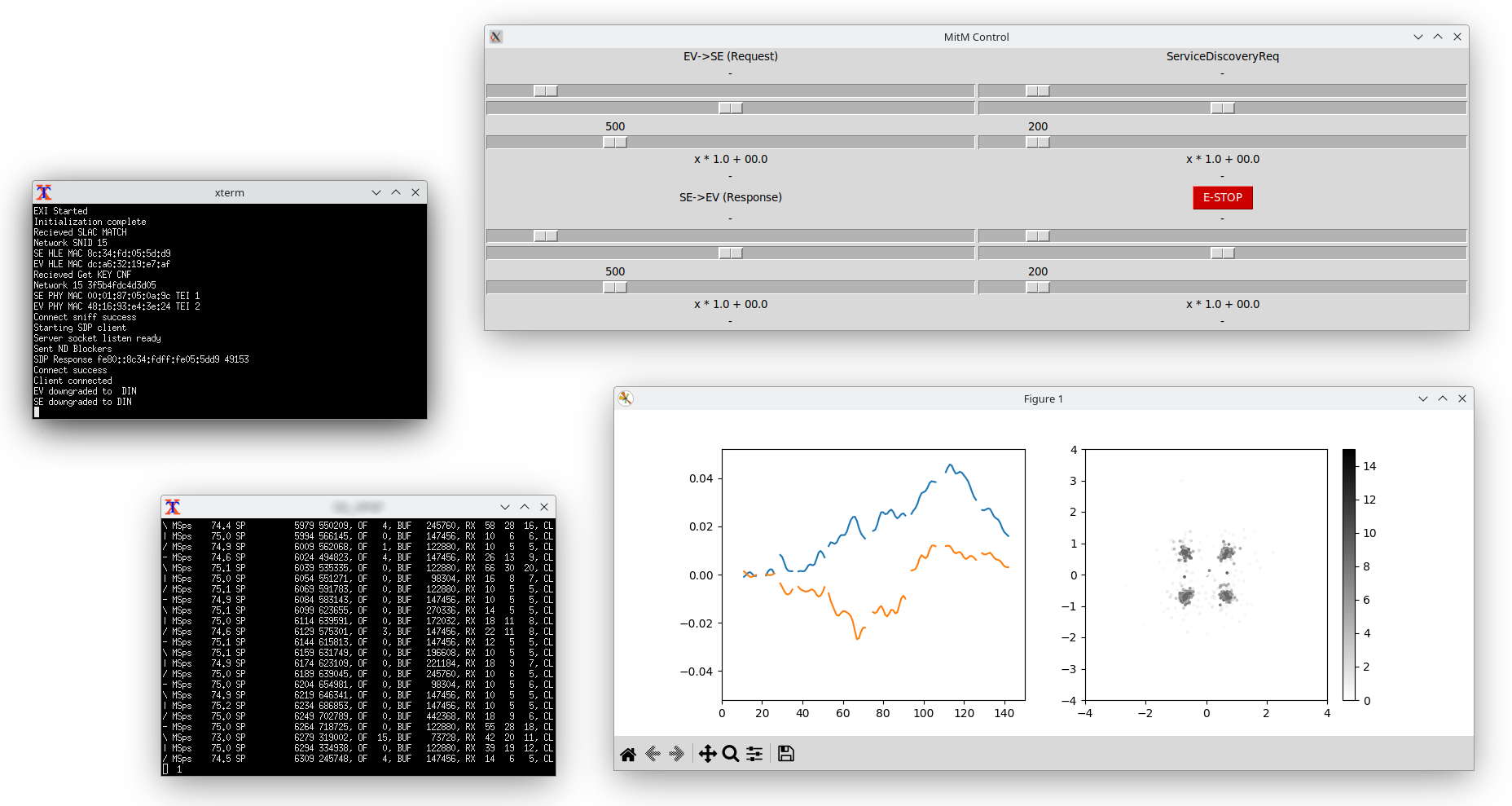Minimize the MitM Control window
Screen dimensions: 1512x806
point(1417,37)
